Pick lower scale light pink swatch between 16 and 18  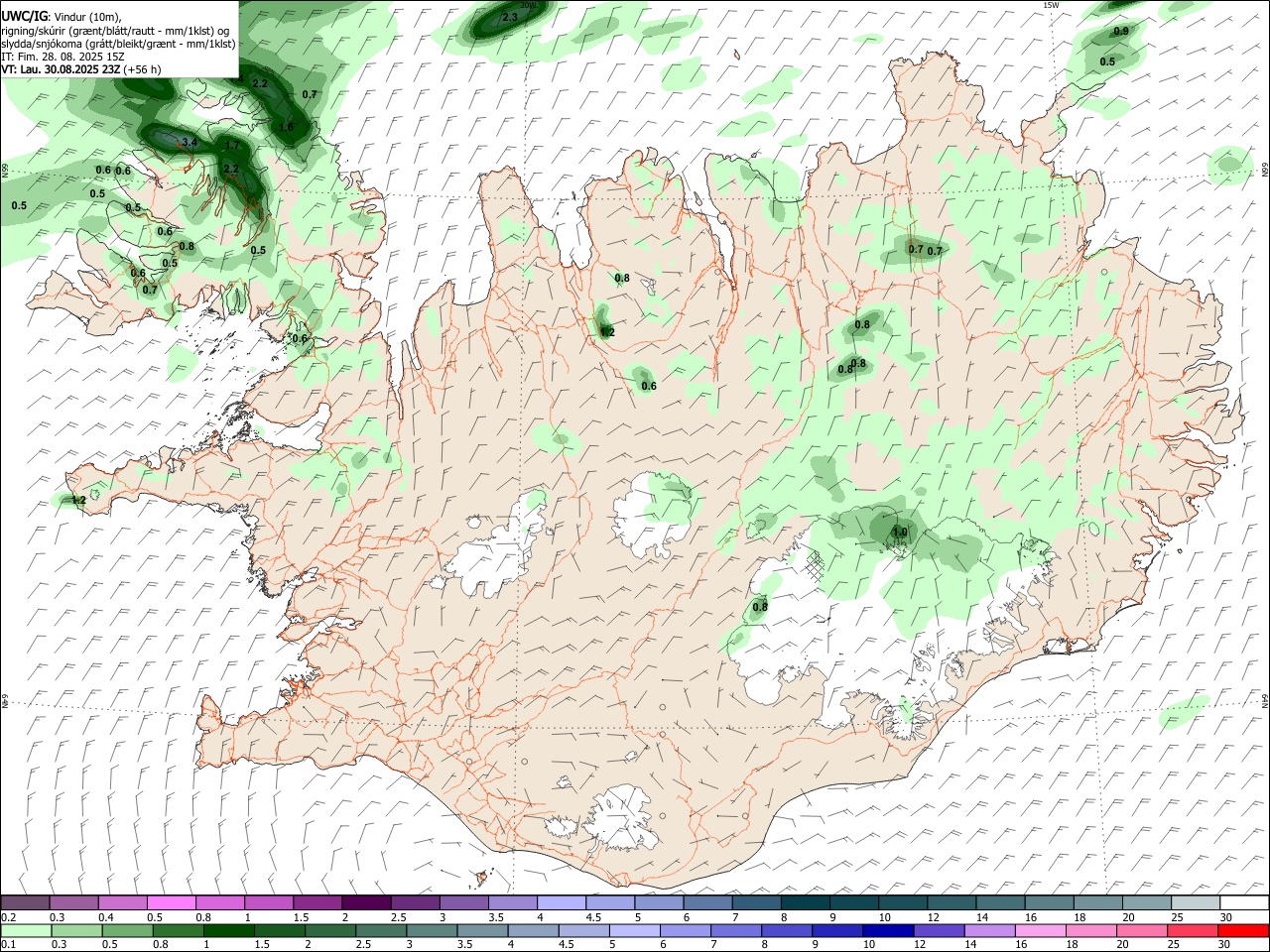coord(1039,930)
